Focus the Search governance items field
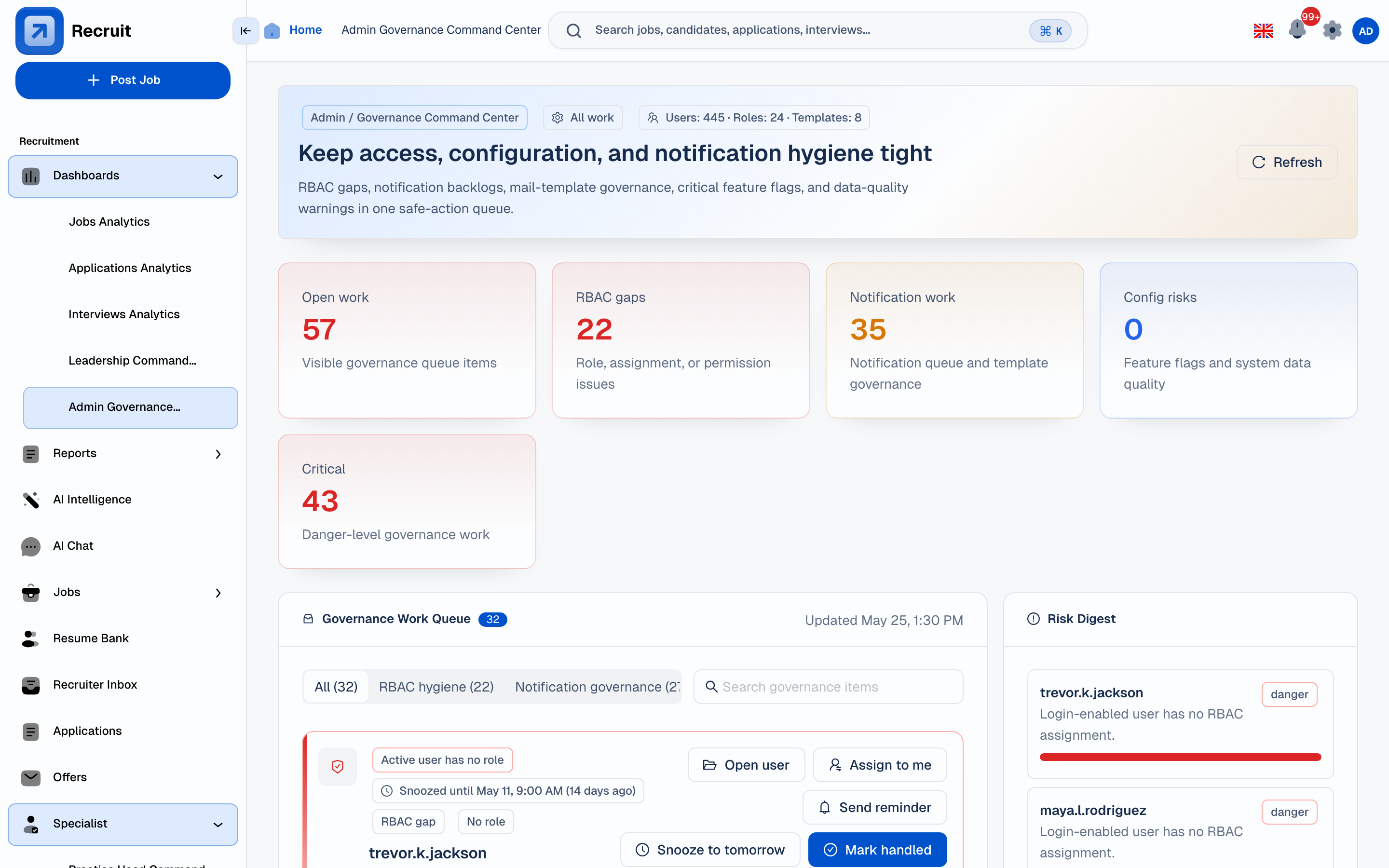 coord(828,687)
